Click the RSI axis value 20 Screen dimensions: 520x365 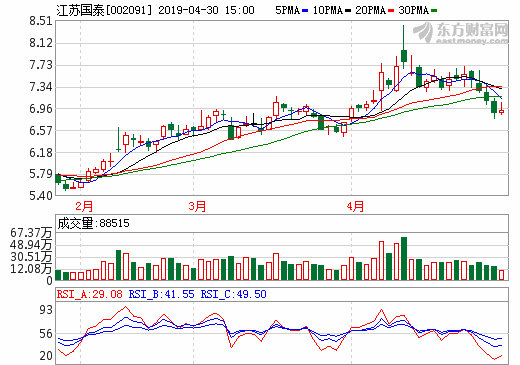46,356
